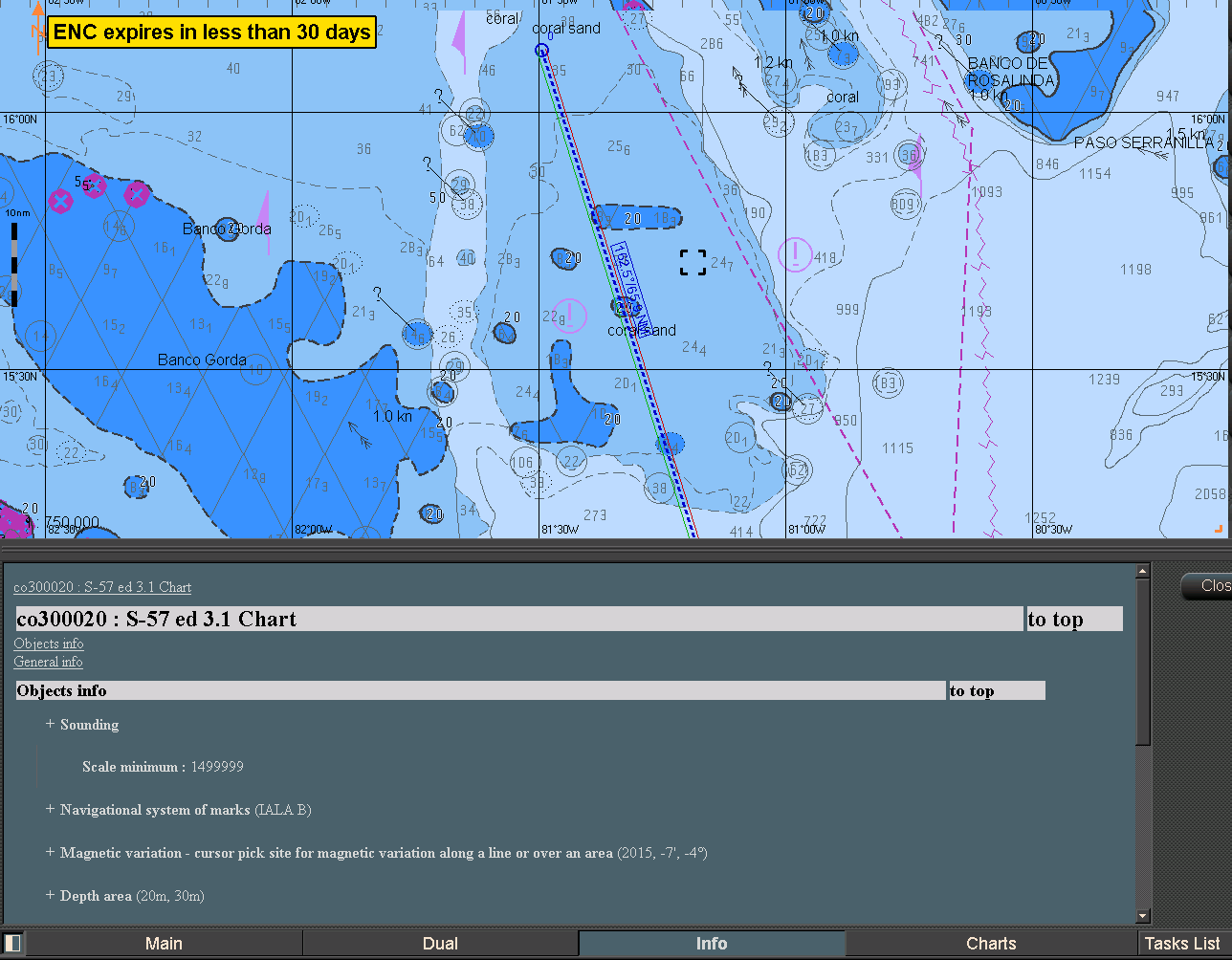Screen dimensions: 1232x960
Task: Click the dashed cursor pick marker on the chart
Action: coord(693,260)
